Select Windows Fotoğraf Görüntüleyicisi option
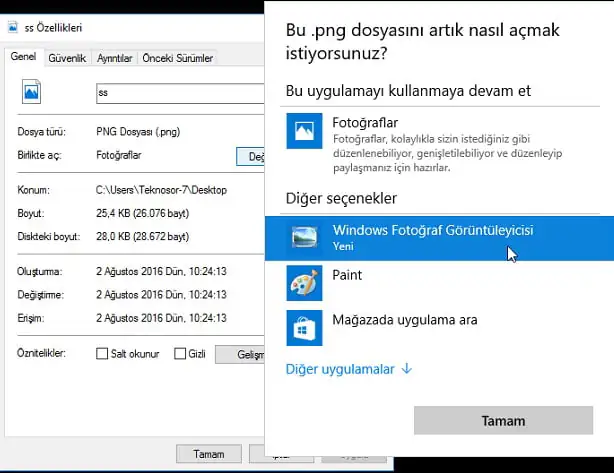 439,238
